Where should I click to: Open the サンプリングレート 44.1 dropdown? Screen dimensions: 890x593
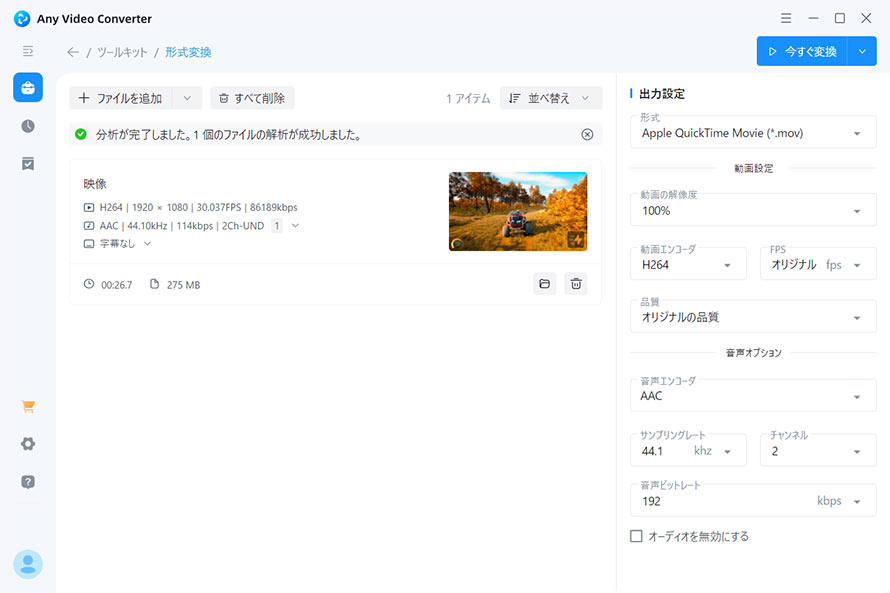coord(688,451)
